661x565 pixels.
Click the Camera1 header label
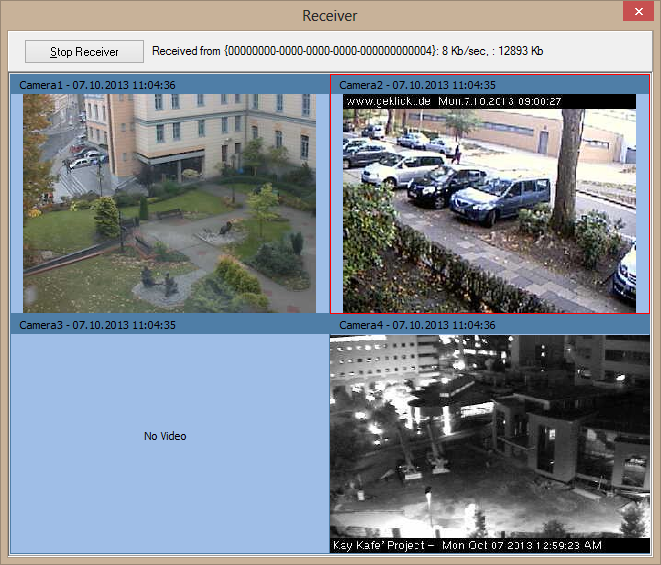pos(98,85)
